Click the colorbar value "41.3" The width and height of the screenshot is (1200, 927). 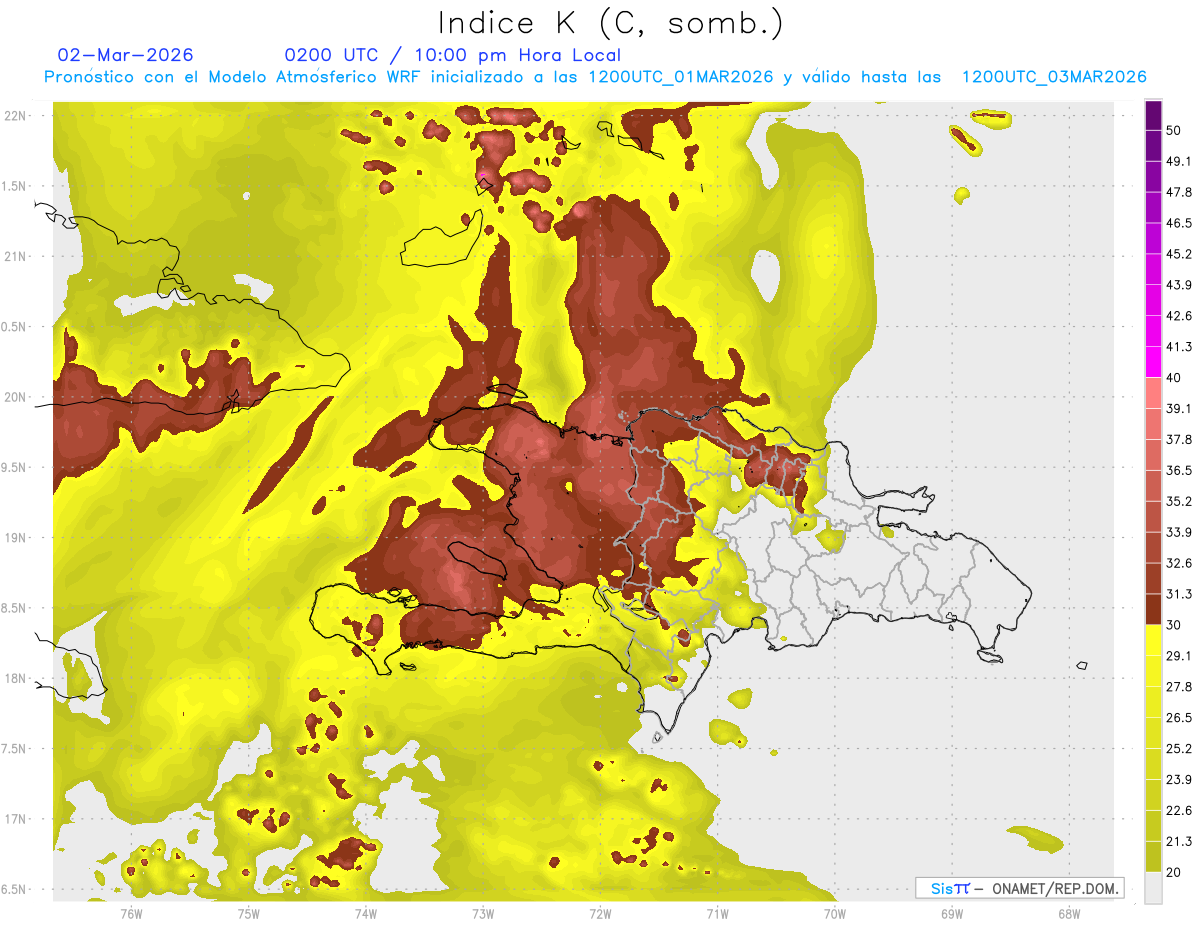[1180, 347]
